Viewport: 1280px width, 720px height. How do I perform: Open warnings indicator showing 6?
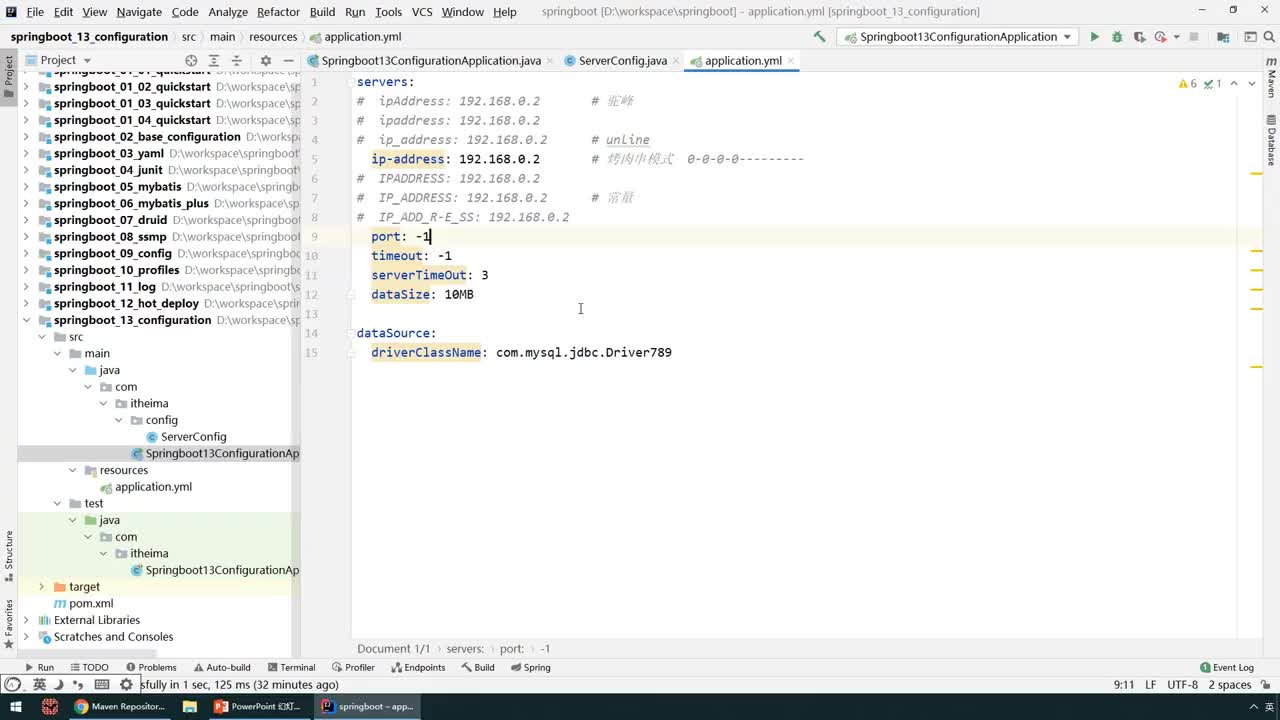(1188, 84)
